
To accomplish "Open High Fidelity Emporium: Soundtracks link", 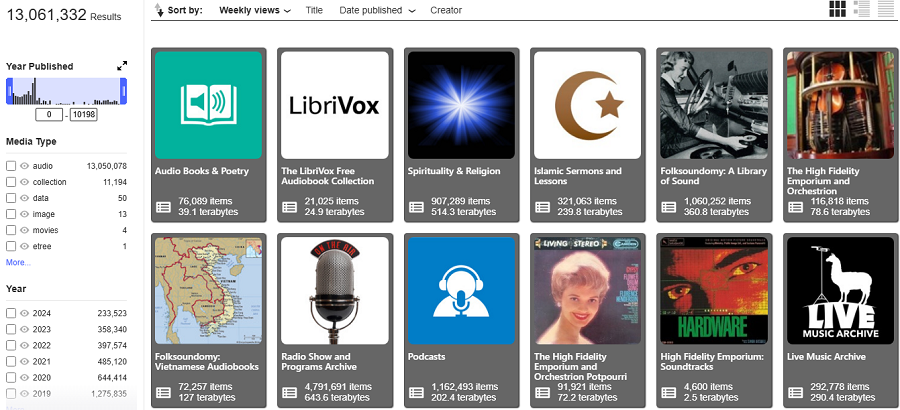I will 712,361.
